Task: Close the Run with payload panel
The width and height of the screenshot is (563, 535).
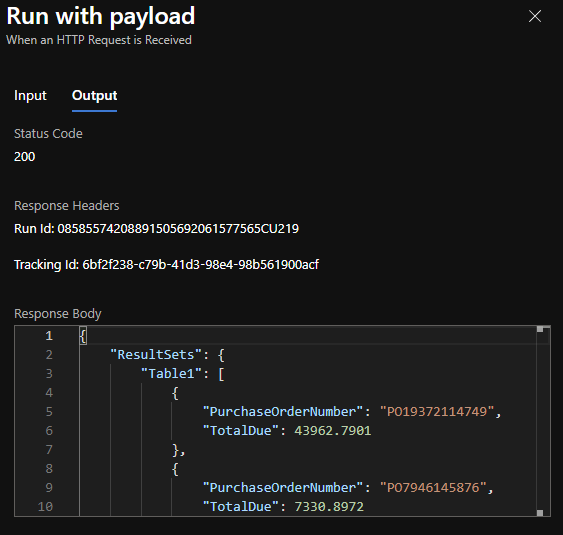Action: (x=535, y=16)
